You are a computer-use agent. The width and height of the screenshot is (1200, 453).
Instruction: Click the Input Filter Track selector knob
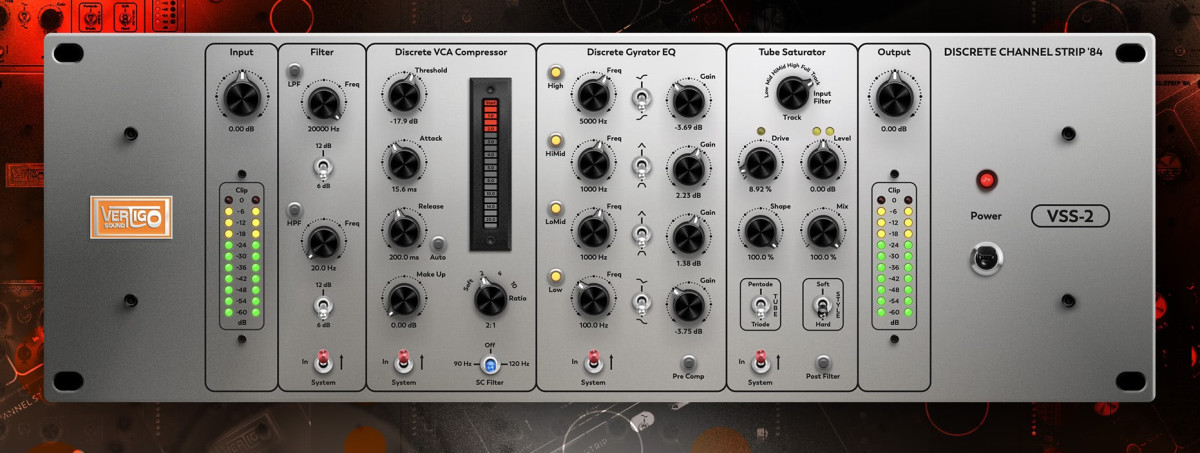coord(791,93)
